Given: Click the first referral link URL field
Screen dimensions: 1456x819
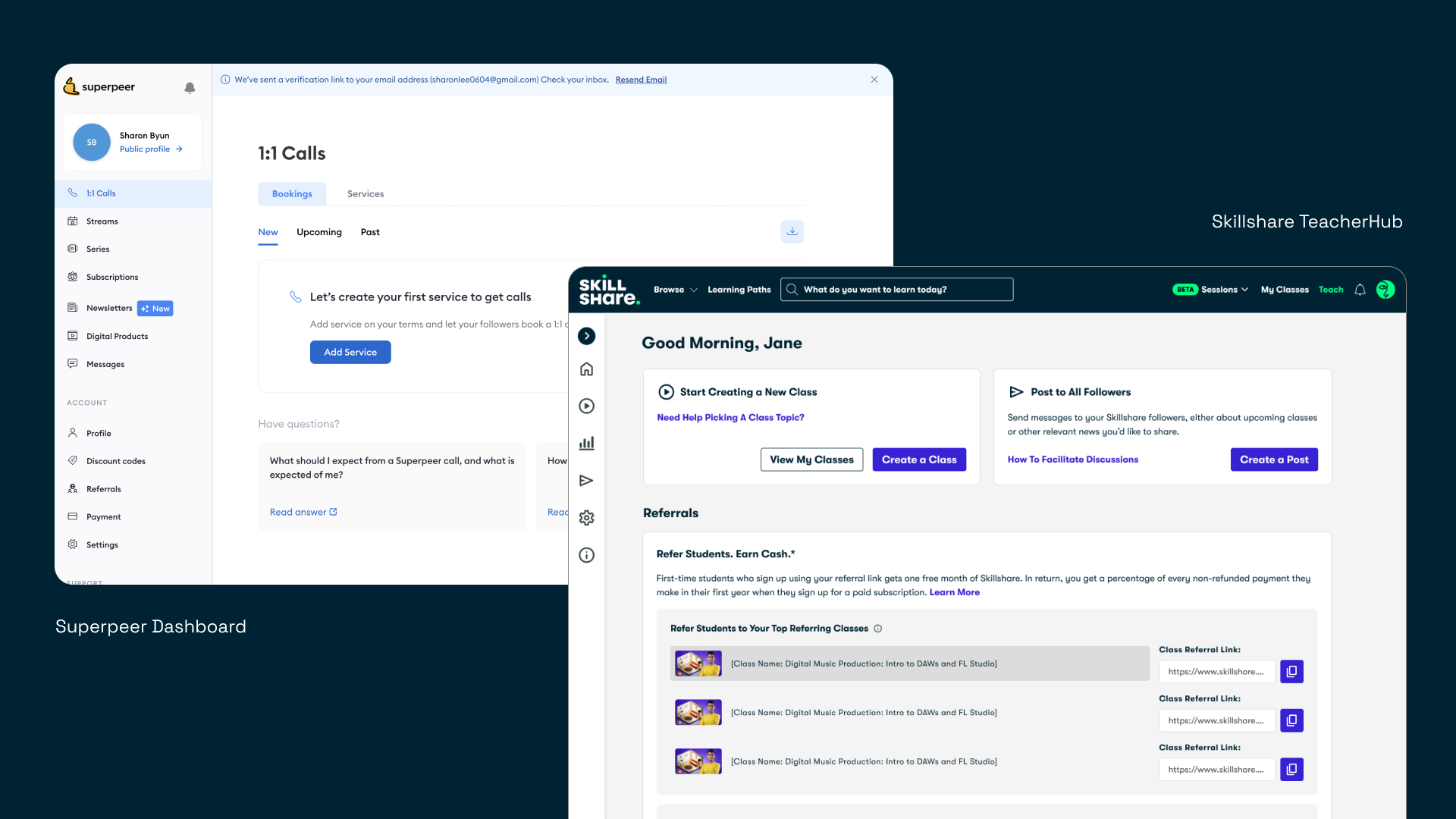Looking at the screenshot, I should (1217, 672).
